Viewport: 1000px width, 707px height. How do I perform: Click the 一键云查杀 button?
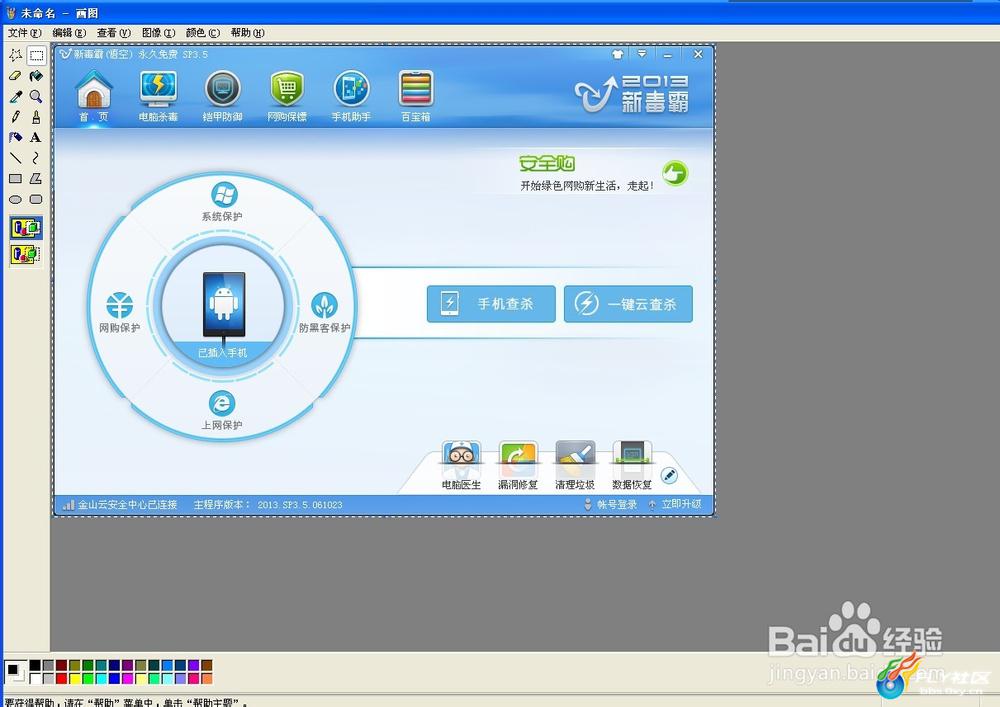628,304
